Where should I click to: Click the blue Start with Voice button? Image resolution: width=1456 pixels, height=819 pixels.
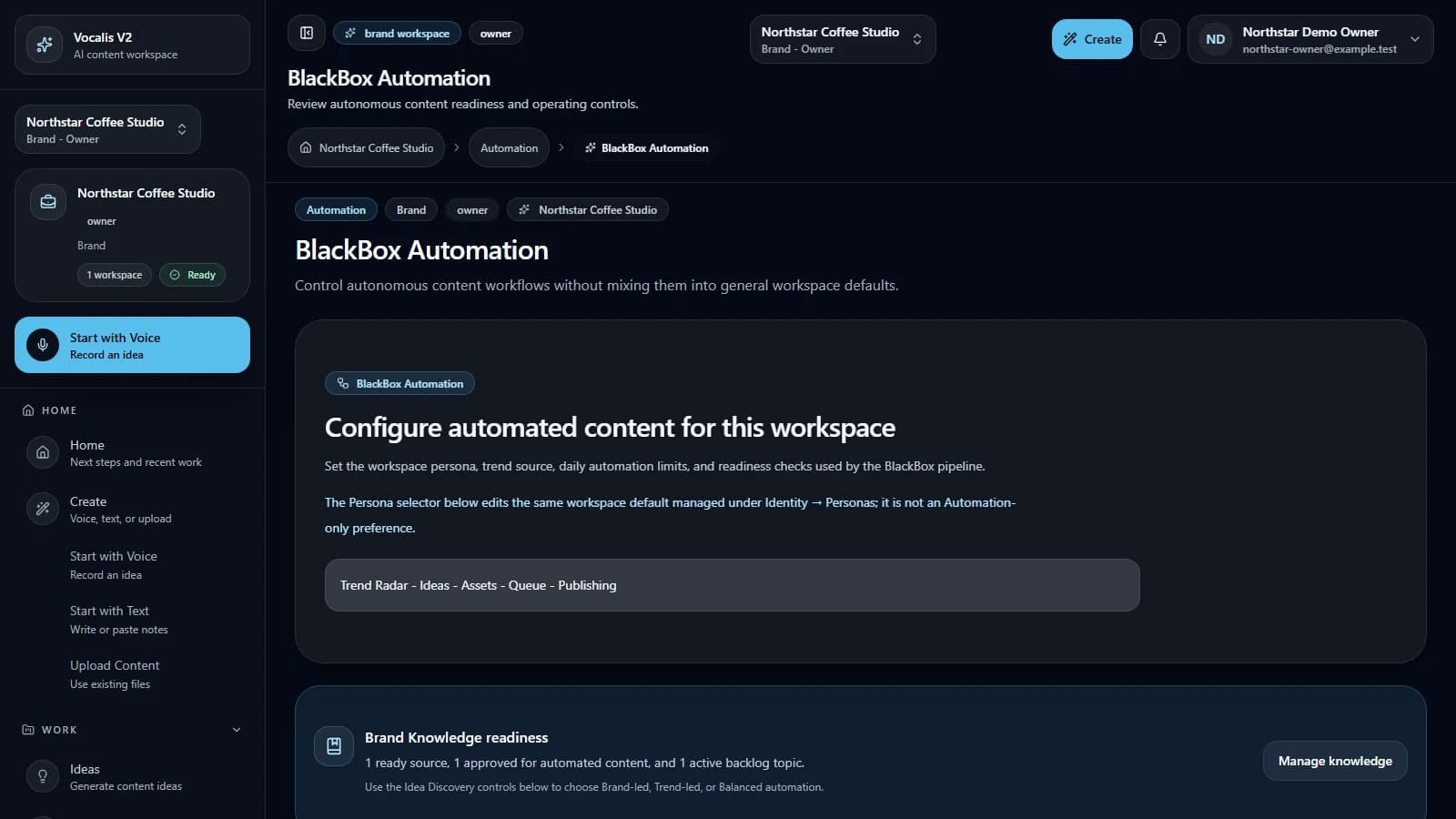click(132, 345)
